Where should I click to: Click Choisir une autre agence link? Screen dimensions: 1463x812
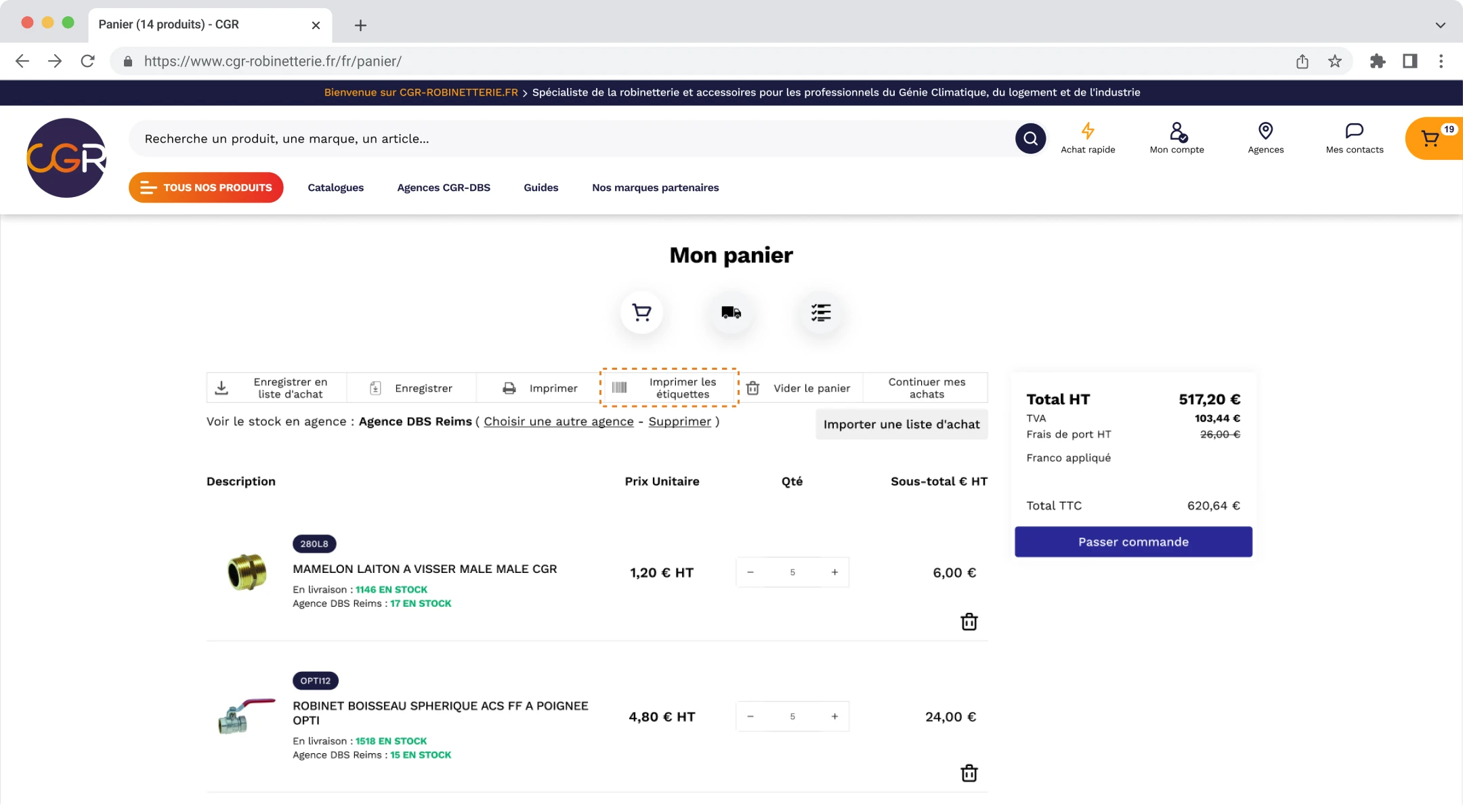click(559, 421)
